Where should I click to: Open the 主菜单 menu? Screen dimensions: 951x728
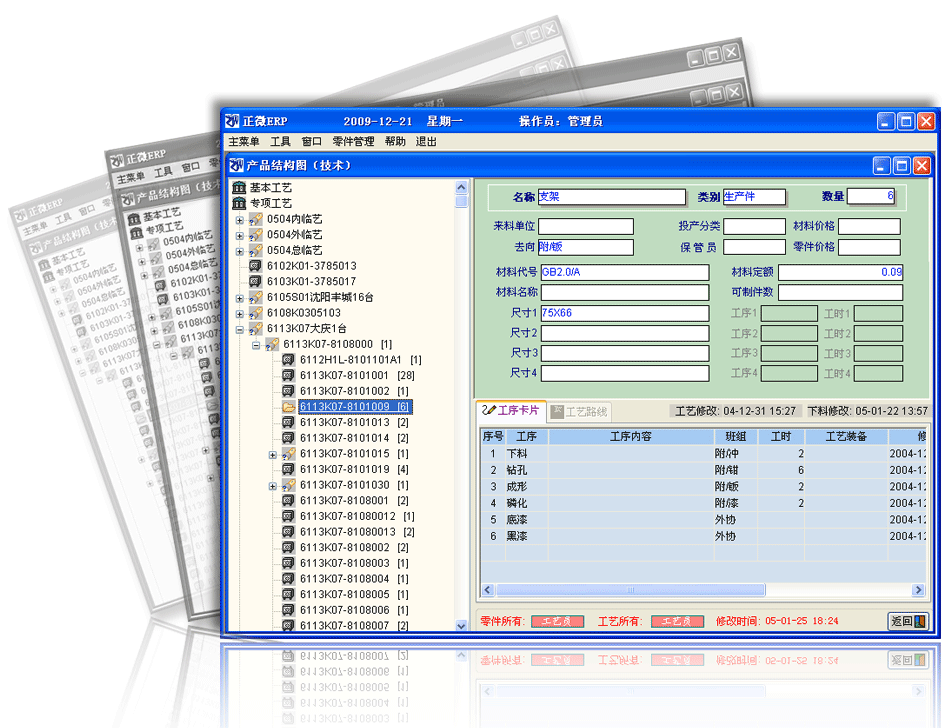coord(243,142)
